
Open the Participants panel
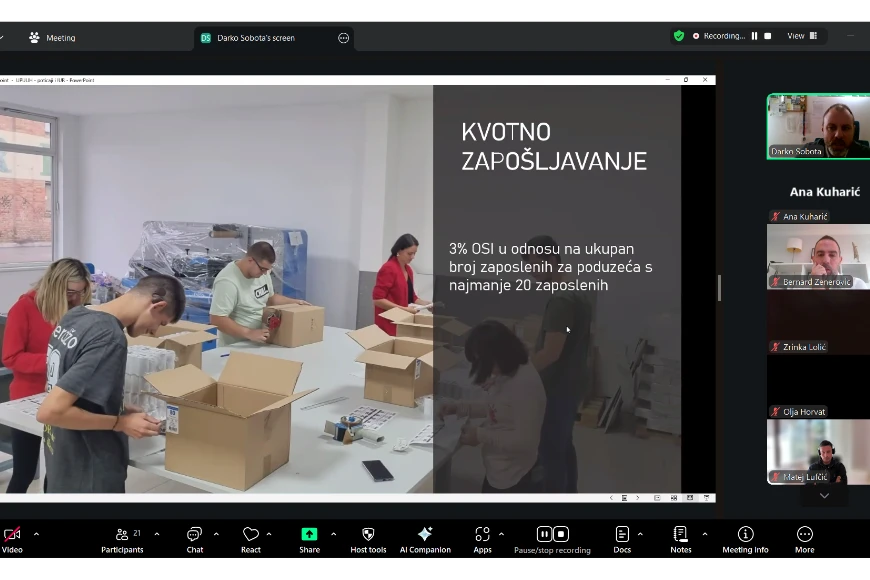click(x=122, y=538)
